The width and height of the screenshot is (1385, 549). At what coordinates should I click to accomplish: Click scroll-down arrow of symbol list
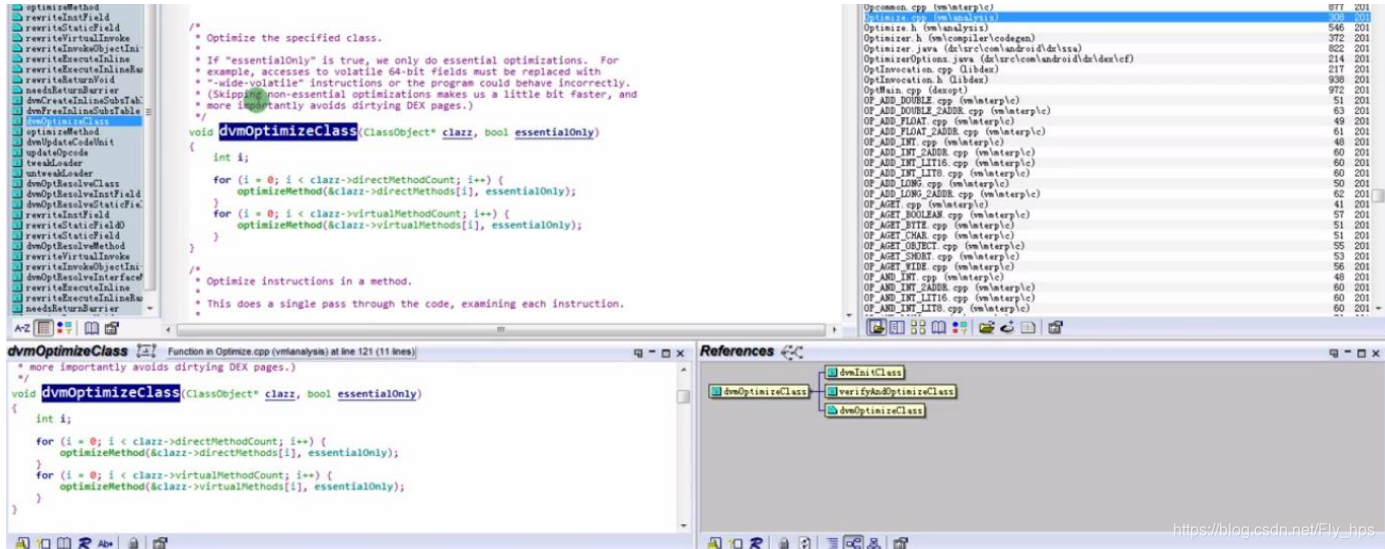pos(151,309)
